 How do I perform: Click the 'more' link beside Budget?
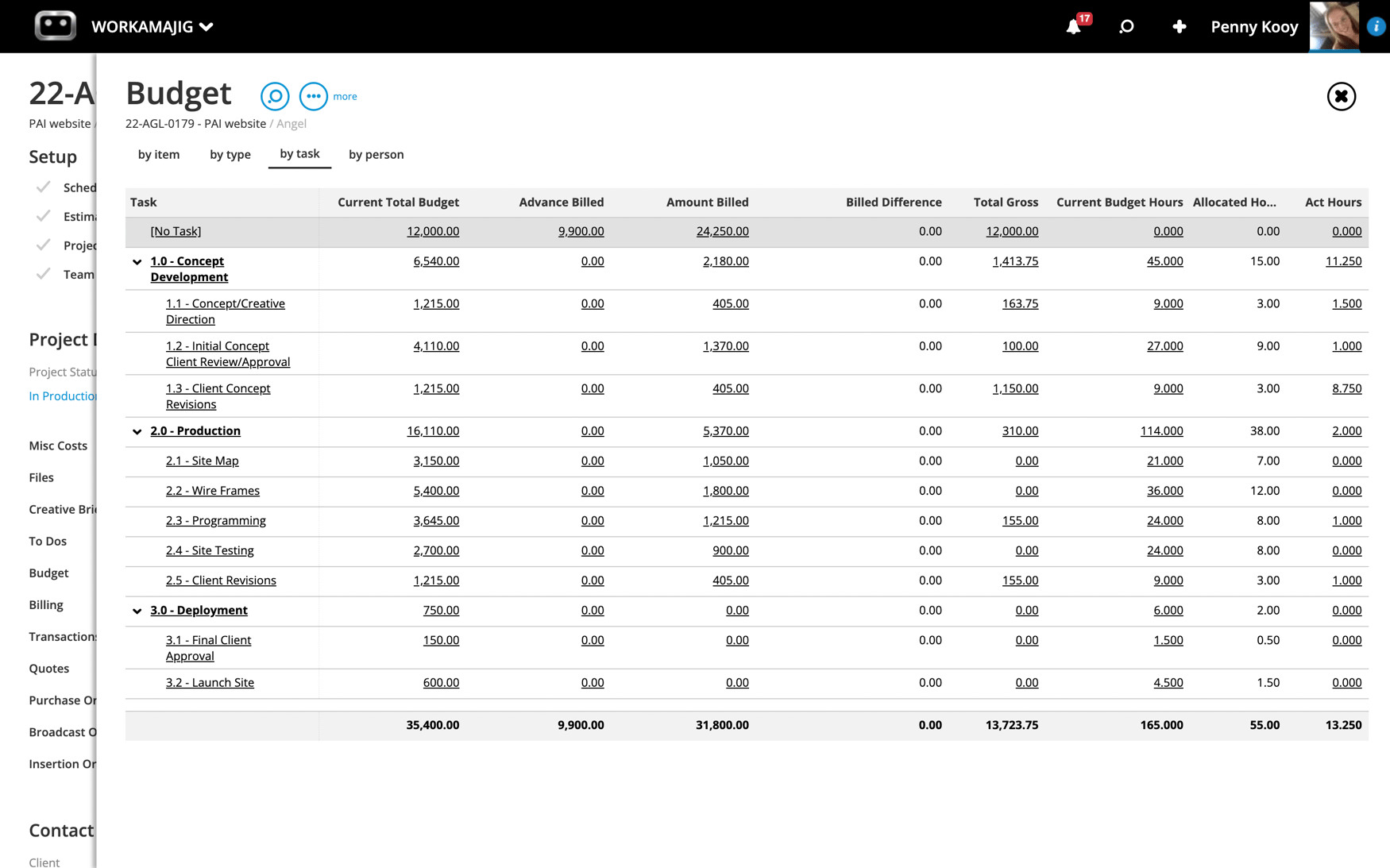click(345, 96)
